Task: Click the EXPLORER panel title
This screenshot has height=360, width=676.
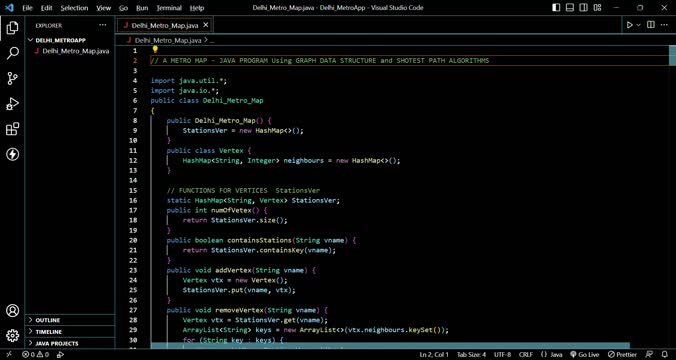Action: coord(49,25)
